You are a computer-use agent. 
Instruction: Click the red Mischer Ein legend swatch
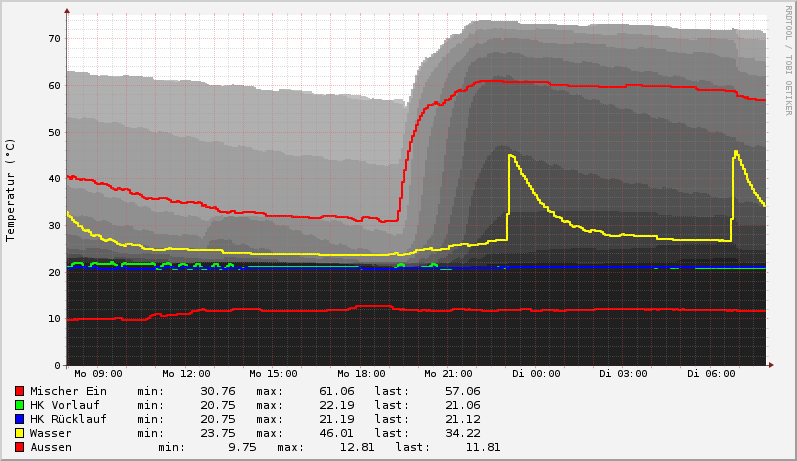tap(19, 391)
